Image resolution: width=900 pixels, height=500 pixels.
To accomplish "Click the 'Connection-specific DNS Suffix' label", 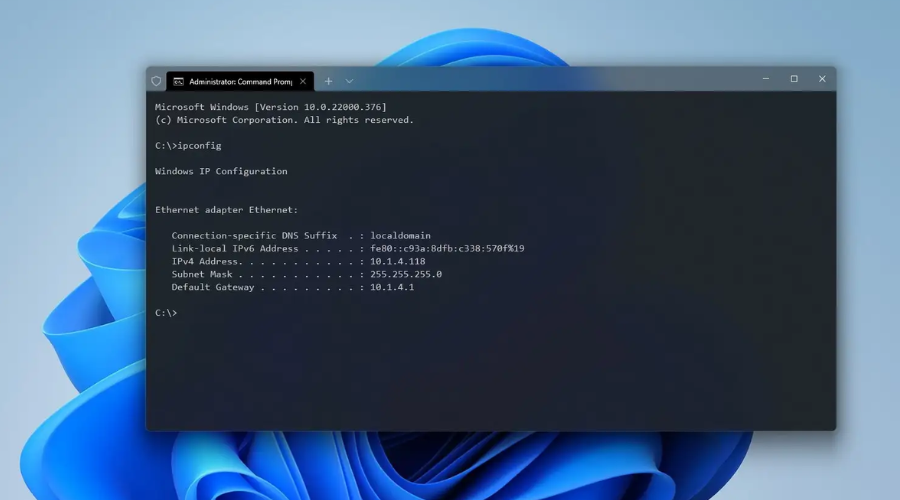I will pyautogui.click(x=254, y=235).
